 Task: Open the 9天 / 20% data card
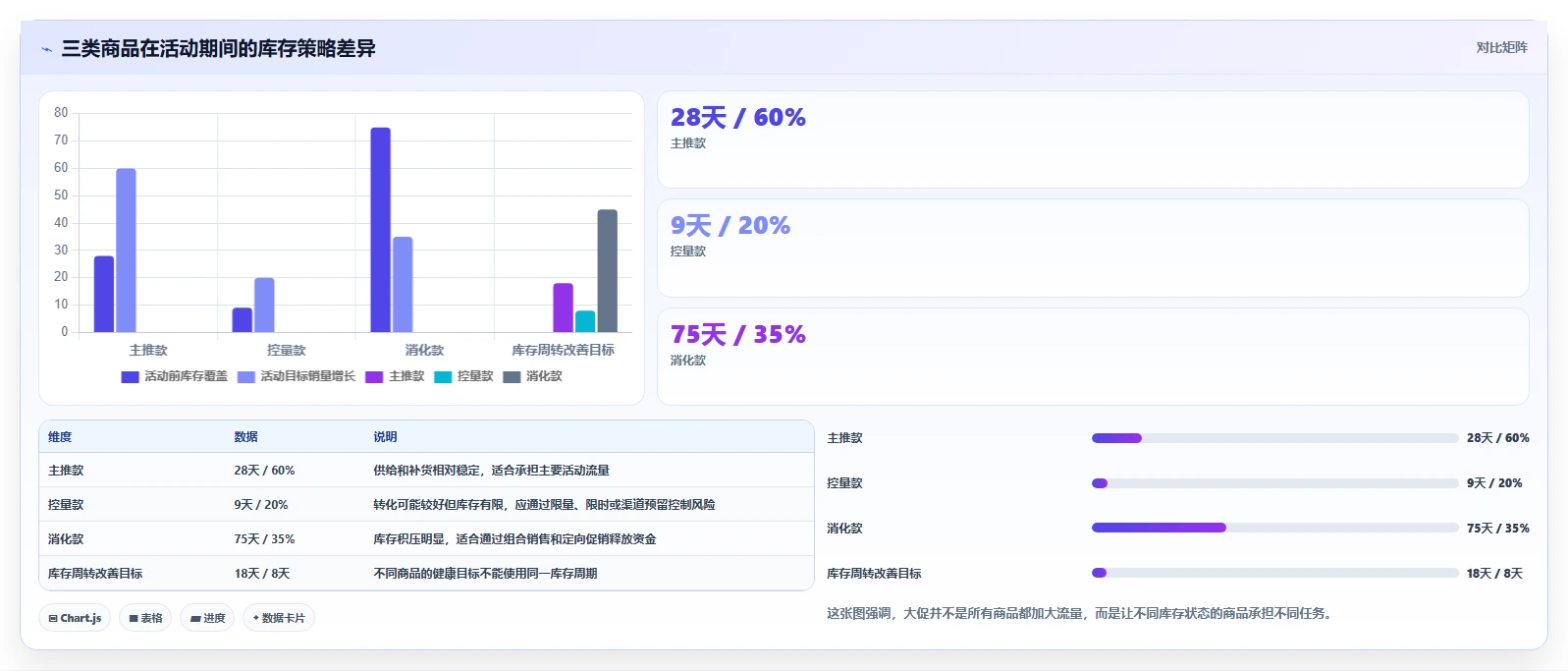[x=1093, y=249]
